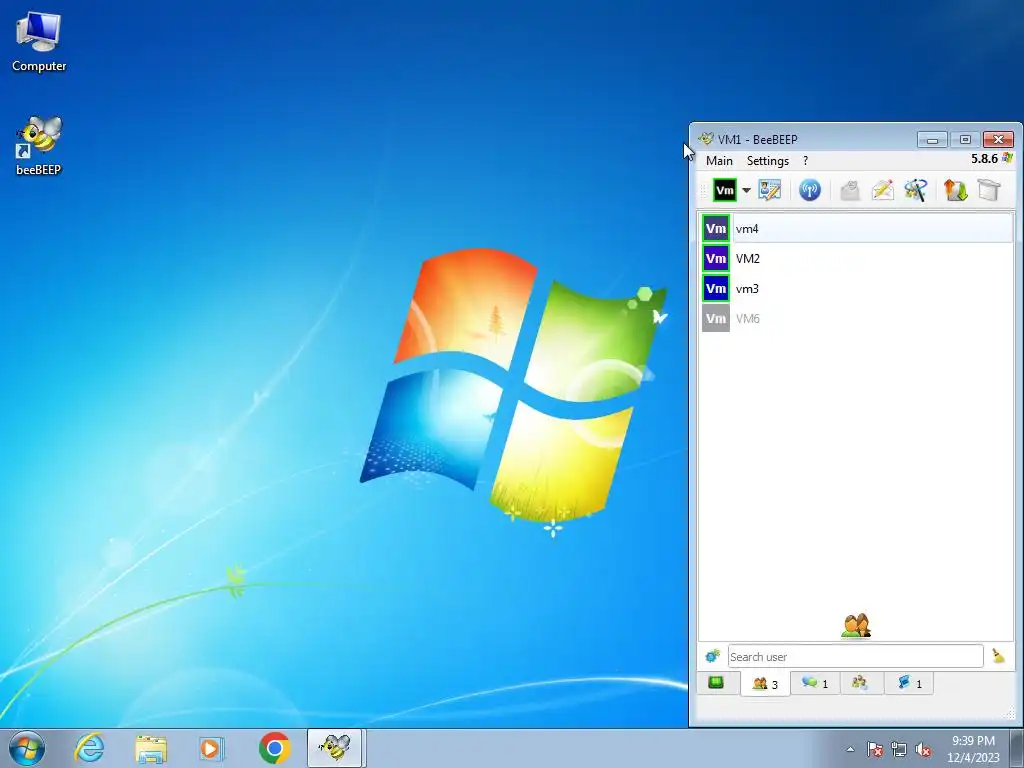Click the greyed-out envelope message icon
Screen dimensions: 1024x768
(x=850, y=191)
